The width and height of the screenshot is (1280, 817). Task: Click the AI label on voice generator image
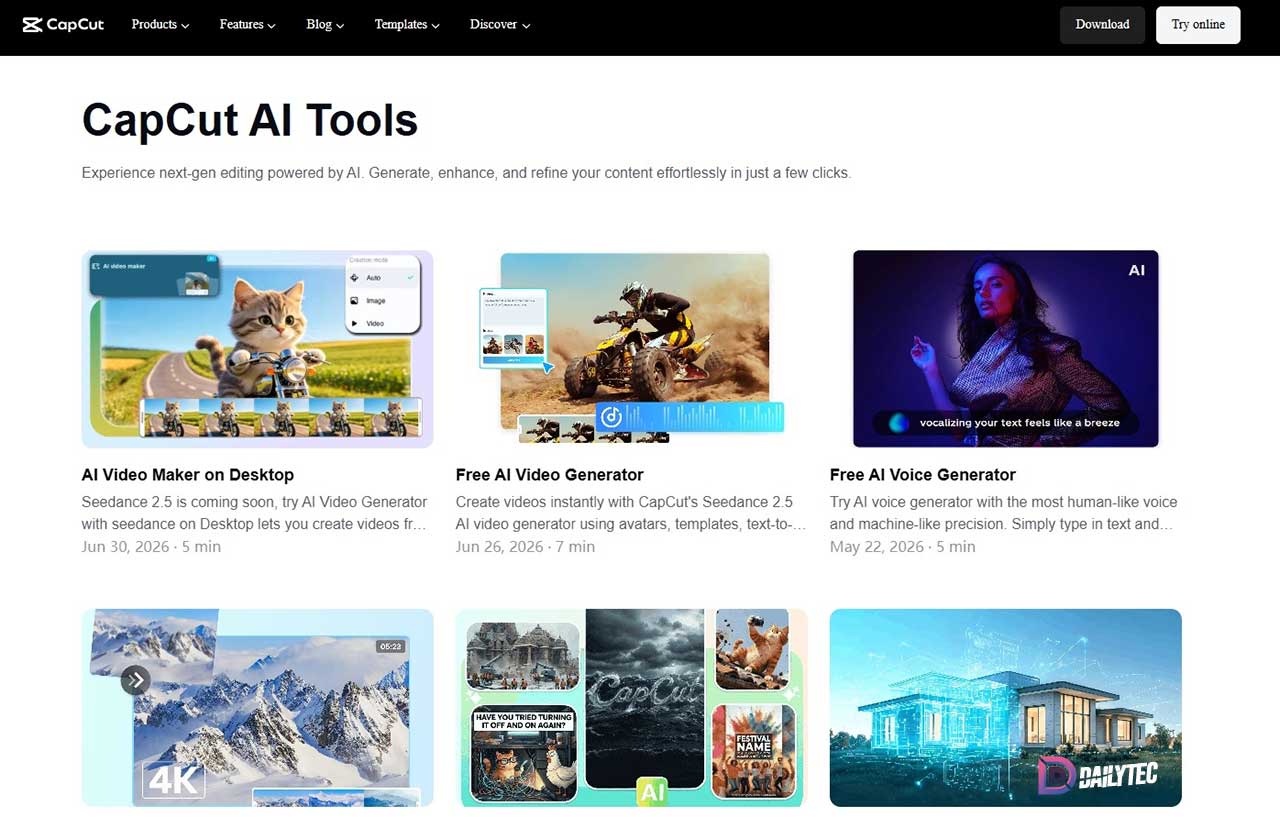coord(1137,270)
